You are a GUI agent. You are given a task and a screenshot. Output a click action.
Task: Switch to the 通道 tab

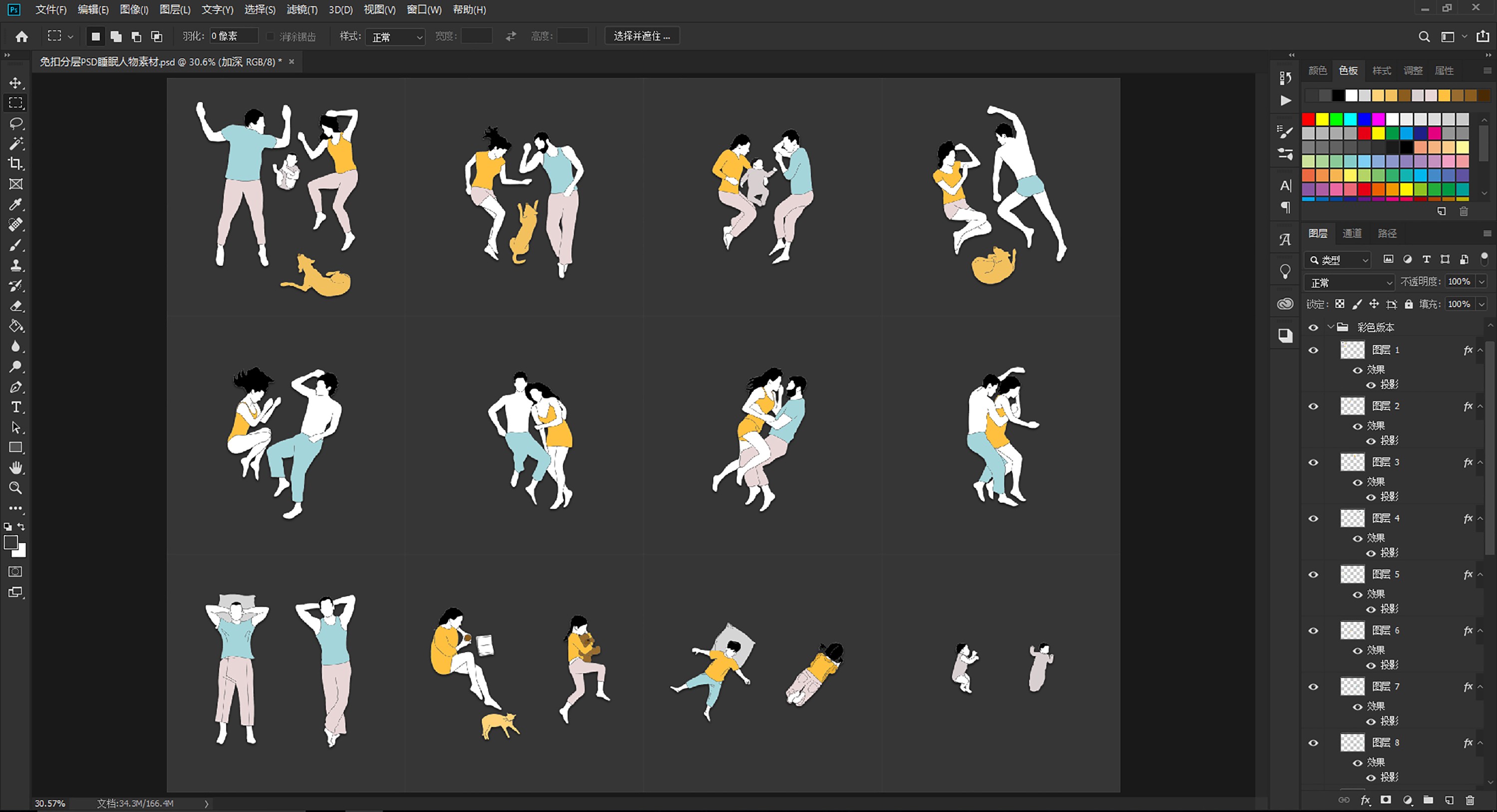(x=1352, y=233)
